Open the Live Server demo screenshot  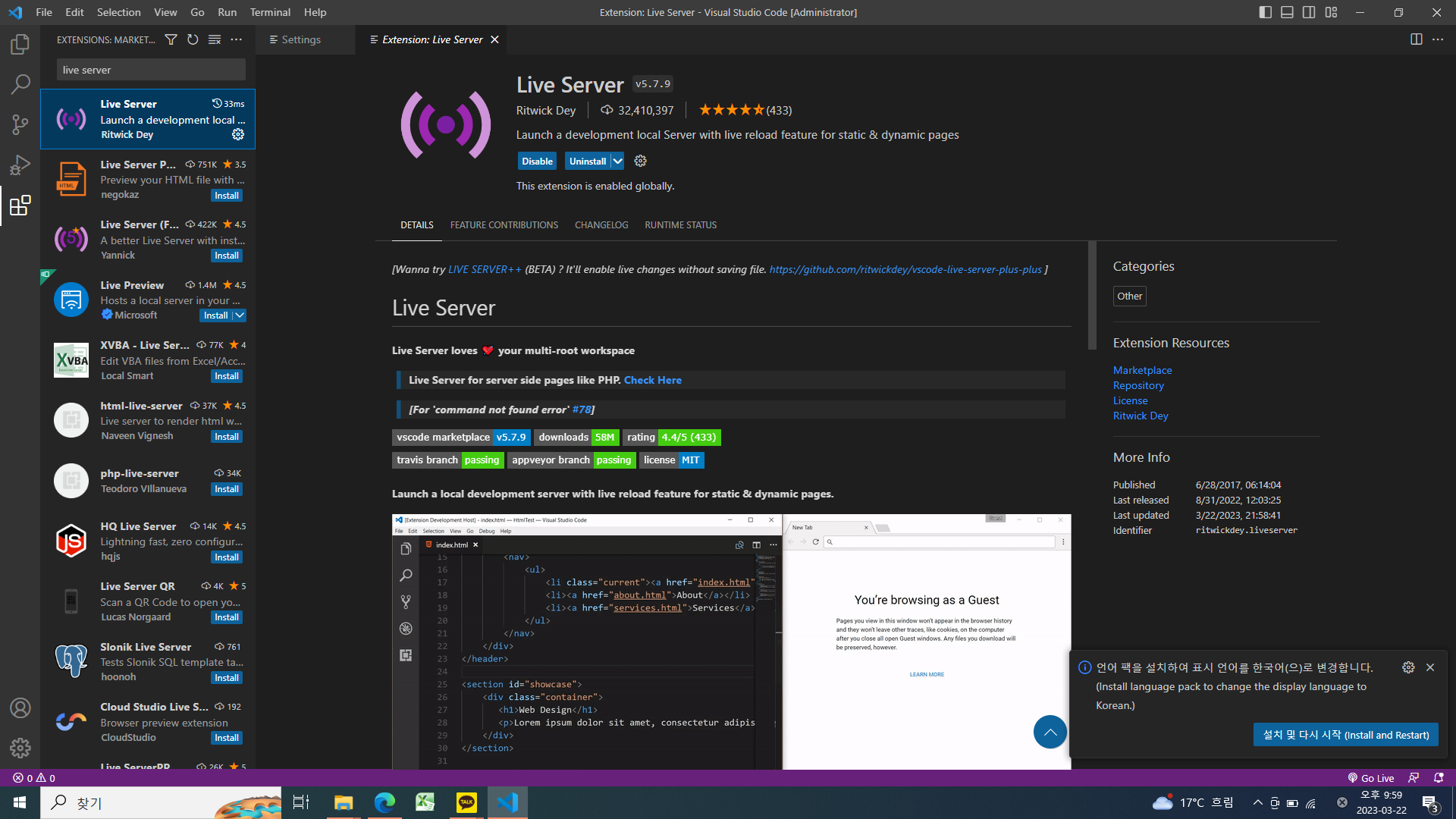732,642
